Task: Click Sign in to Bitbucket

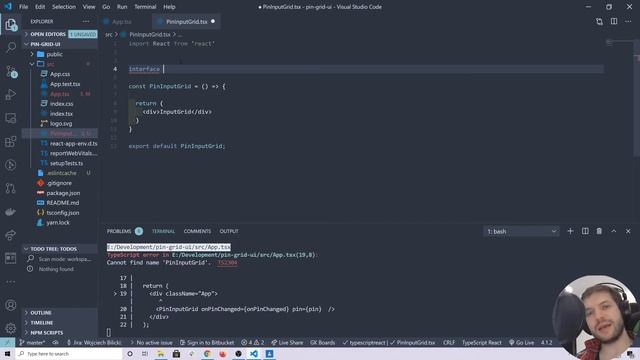Action: [207, 342]
